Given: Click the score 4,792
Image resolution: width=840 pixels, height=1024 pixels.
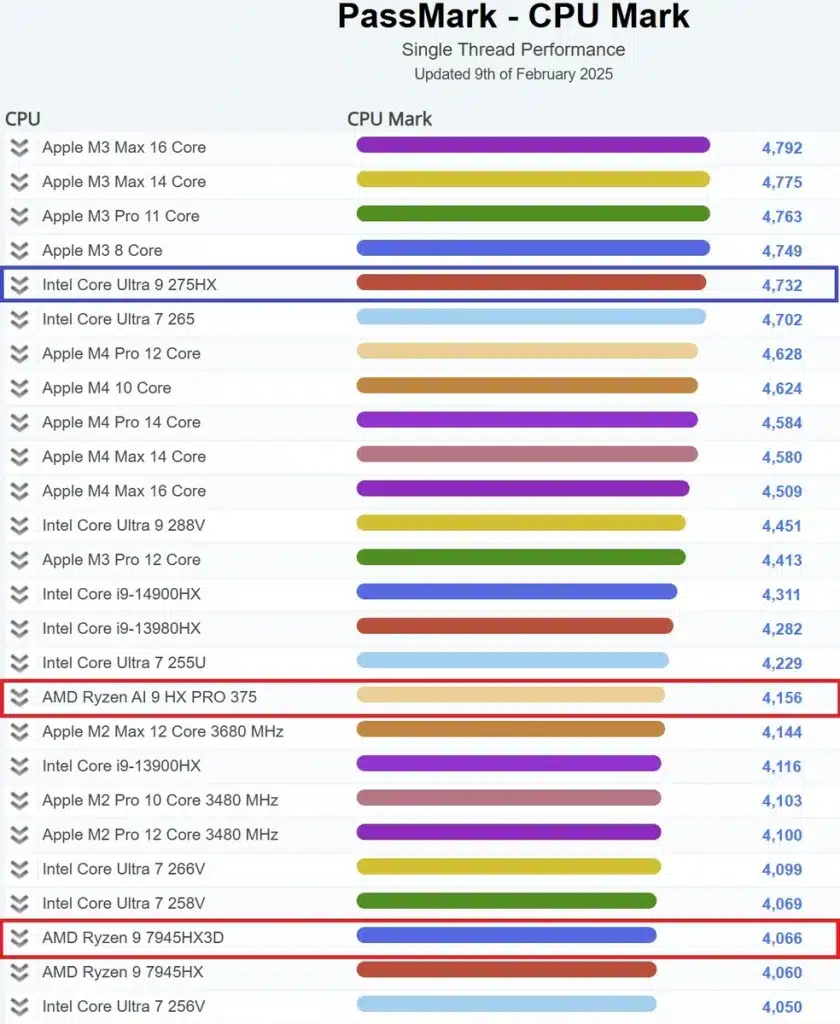Looking at the screenshot, I should coord(782,148).
